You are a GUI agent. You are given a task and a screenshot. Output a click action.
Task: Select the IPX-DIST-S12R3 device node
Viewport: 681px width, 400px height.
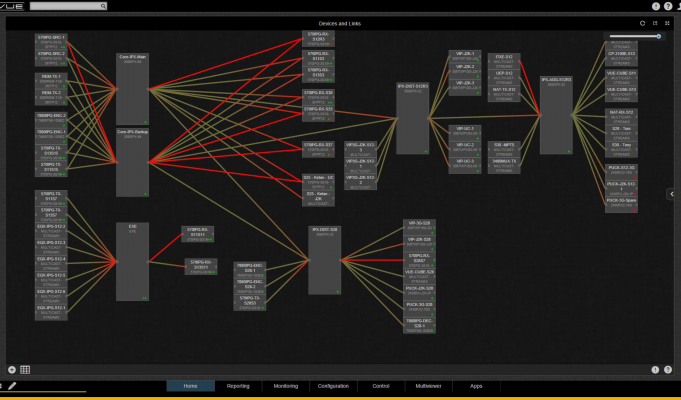[413, 118]
